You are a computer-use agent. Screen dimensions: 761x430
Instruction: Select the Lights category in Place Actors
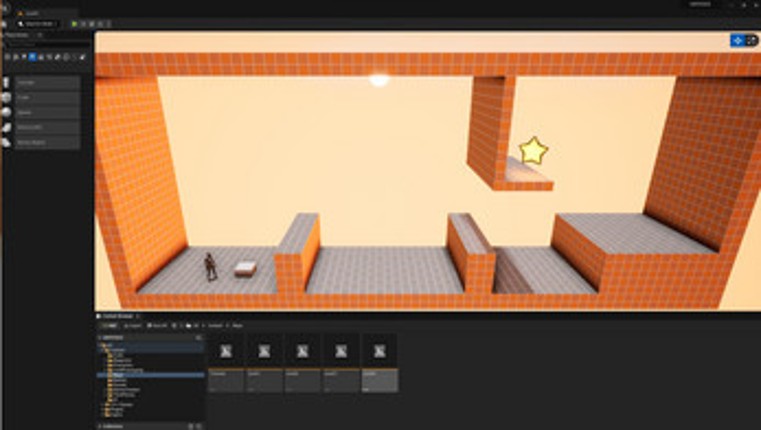pos(24,57)
